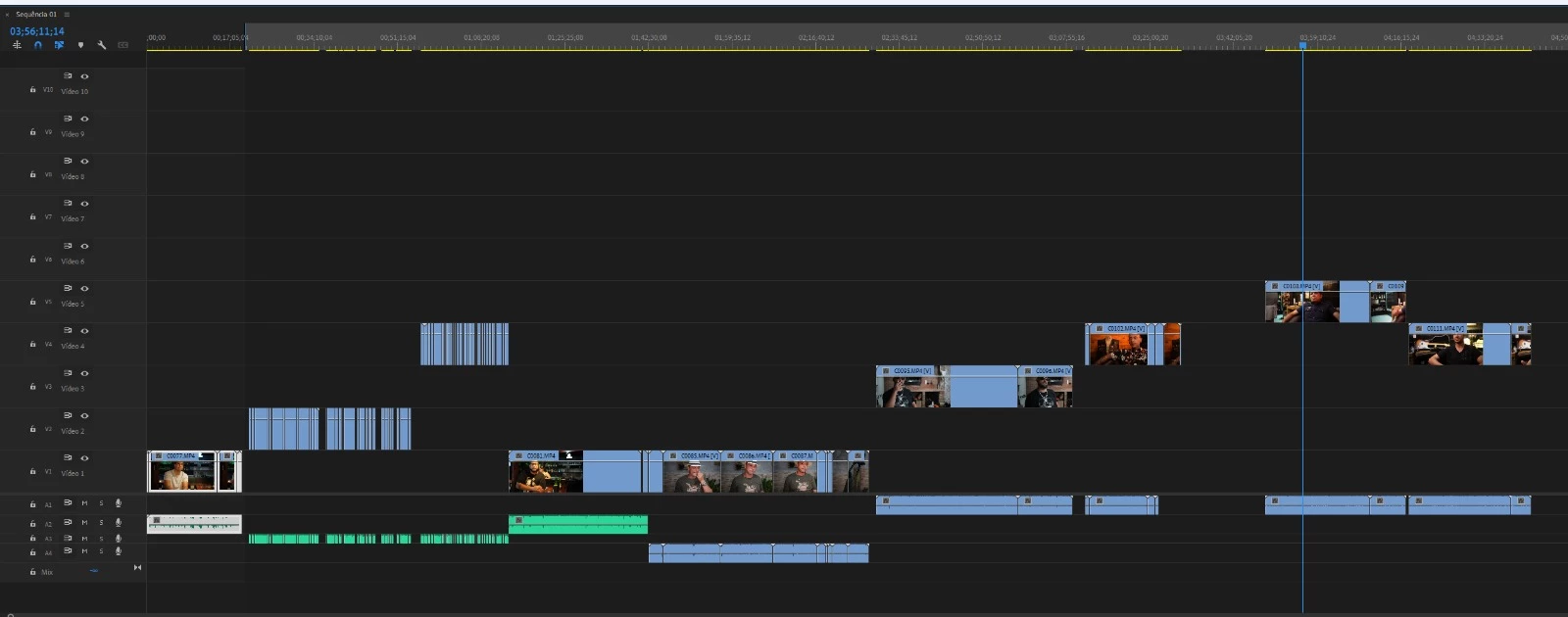The width and height of the screenshot is (1568, 617).
Task: Open the Sequência 01 panel menu
Action: click(67, 15)
